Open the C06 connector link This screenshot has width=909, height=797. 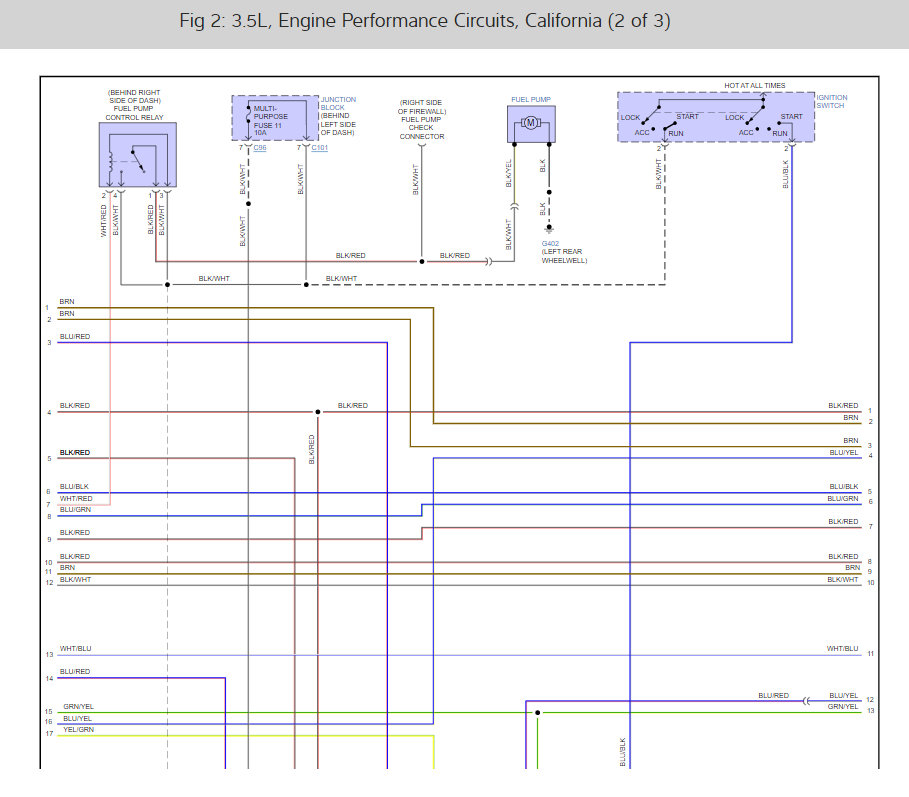pos(259,148)
